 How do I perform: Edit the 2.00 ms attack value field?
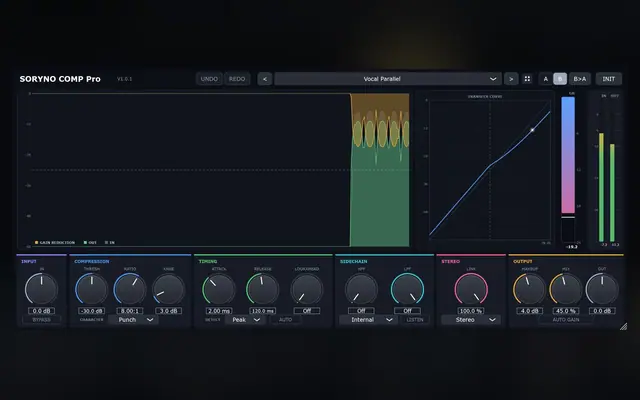tap(219, 311)
